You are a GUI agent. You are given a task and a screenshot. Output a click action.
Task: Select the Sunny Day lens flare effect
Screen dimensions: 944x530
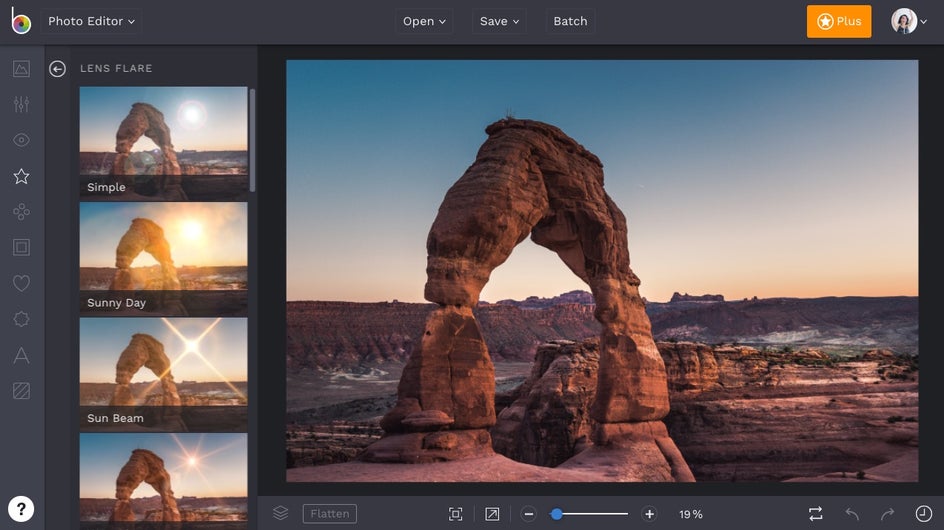click(x=163, y=259)
